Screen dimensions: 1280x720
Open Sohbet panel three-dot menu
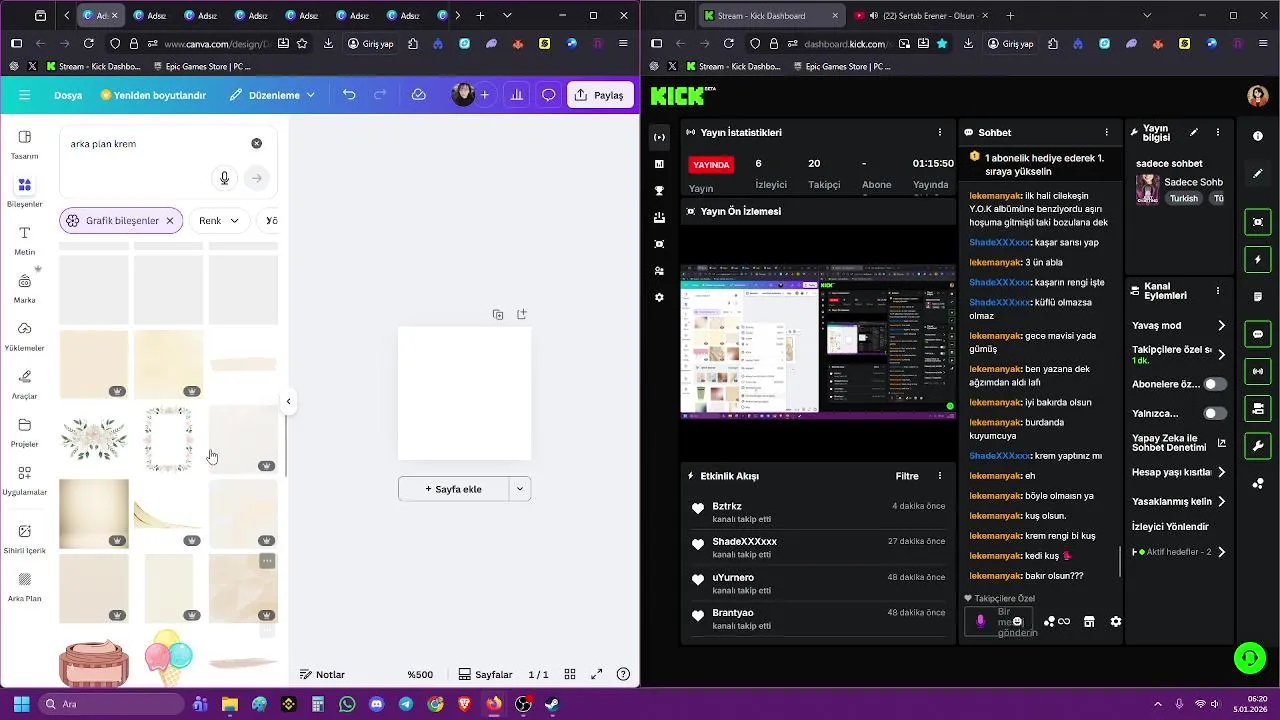coord(1106,132)
